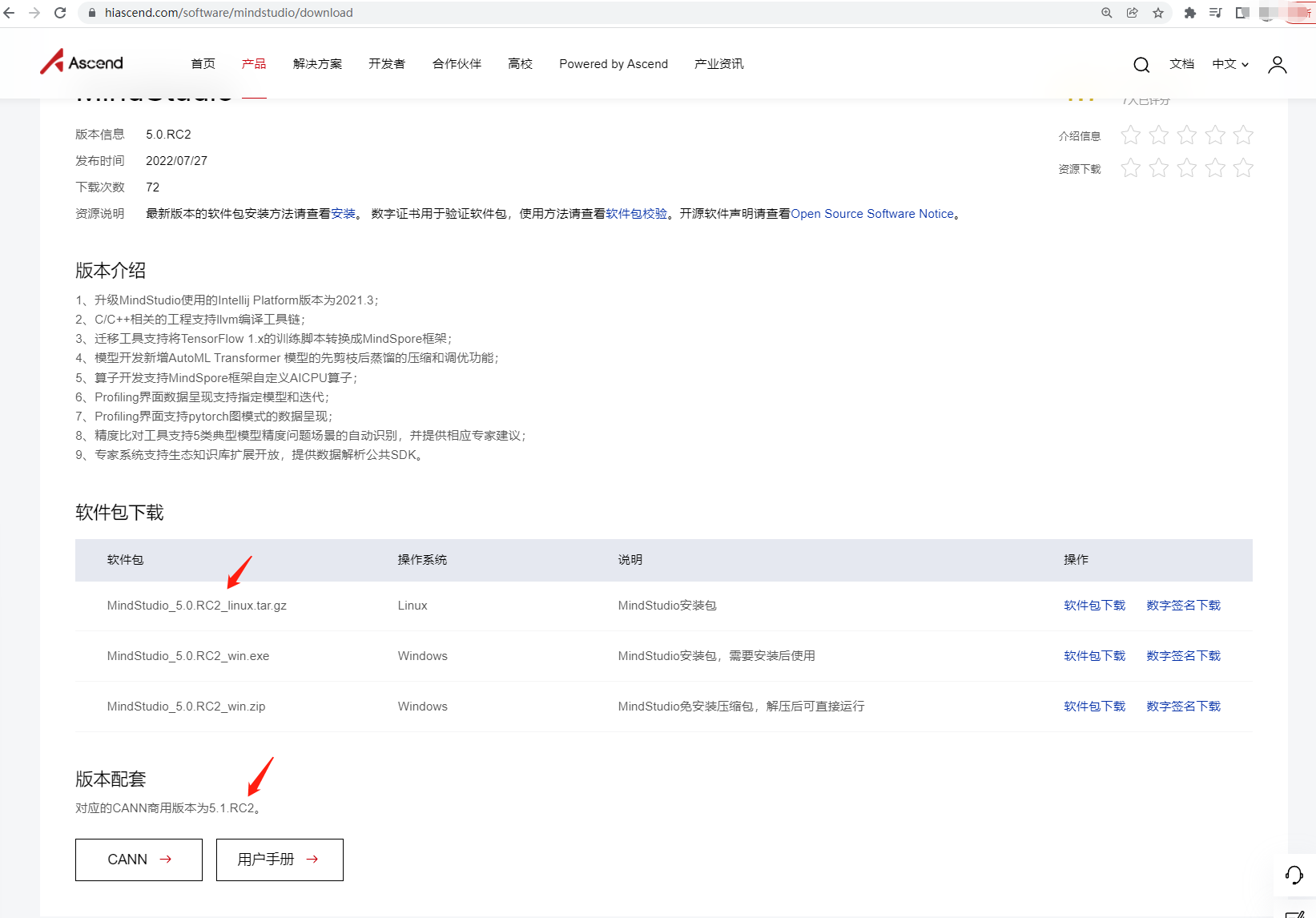Rate 介绍信息 five stars

1243,135
